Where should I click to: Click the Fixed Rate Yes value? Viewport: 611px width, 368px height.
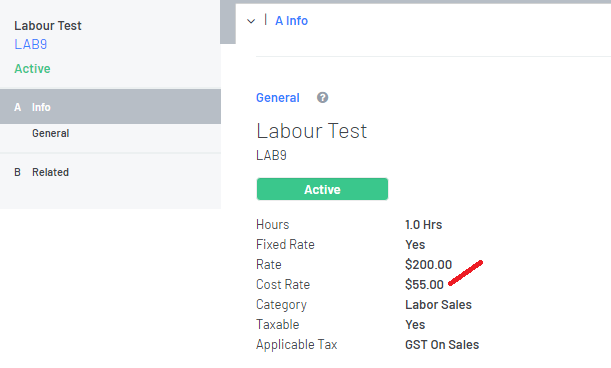tap(415, 245)
